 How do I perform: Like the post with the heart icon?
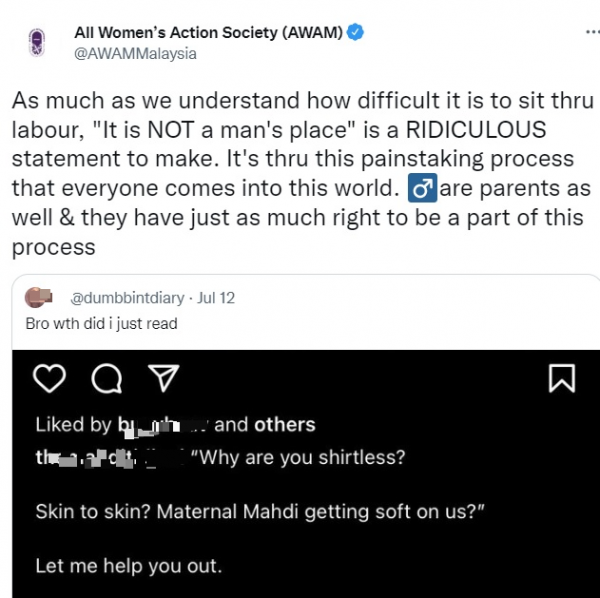click(x=49, y=377)
